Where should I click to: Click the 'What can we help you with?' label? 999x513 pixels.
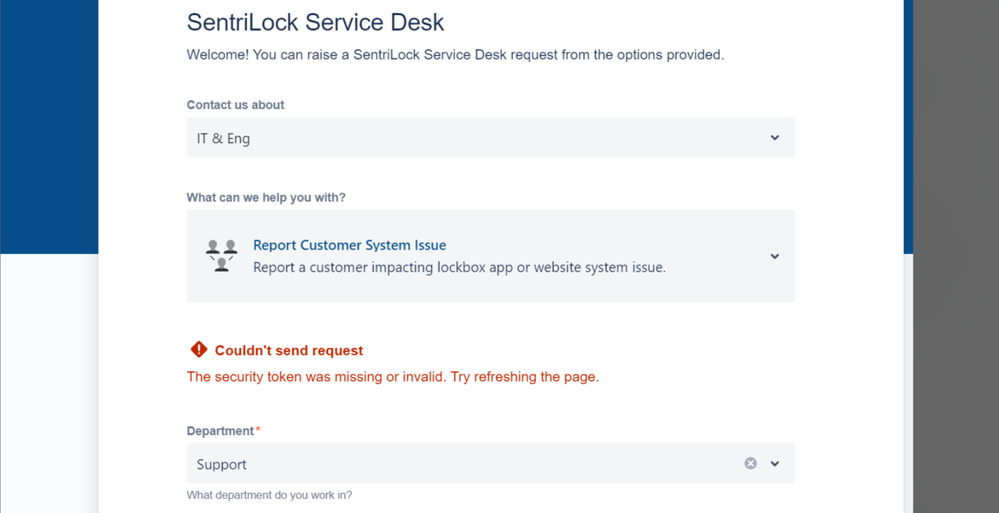coord(266,198)
